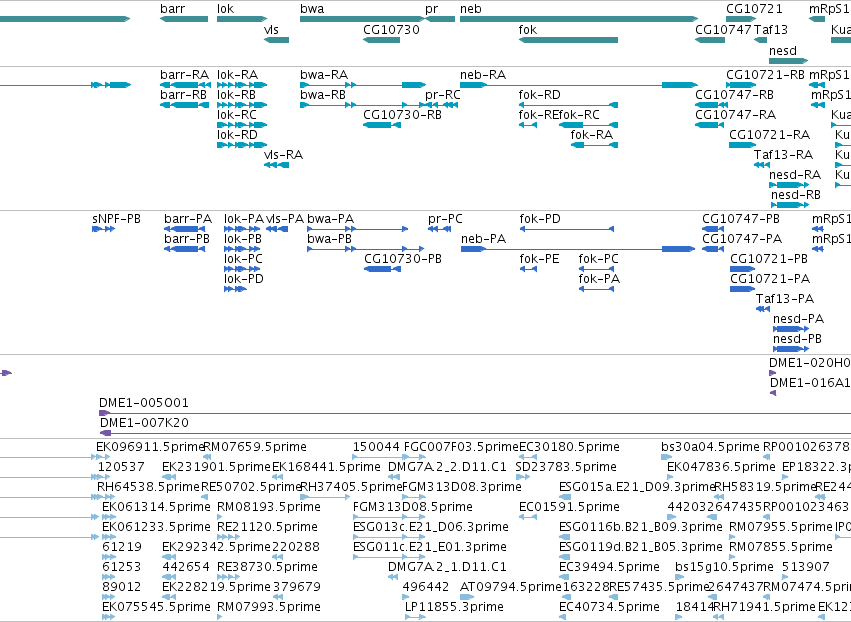Image resolution: width=851 pixels, height=622 pixels.
Task: Click the Taf13-RA transcript
Action: coord(762,164)
